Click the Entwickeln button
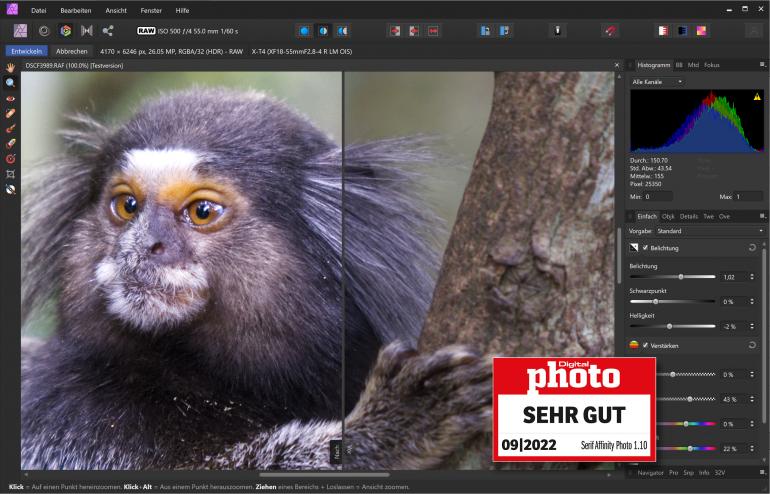Image resolution: width=770 pixels, height=494 pixels. click(27, 51)
